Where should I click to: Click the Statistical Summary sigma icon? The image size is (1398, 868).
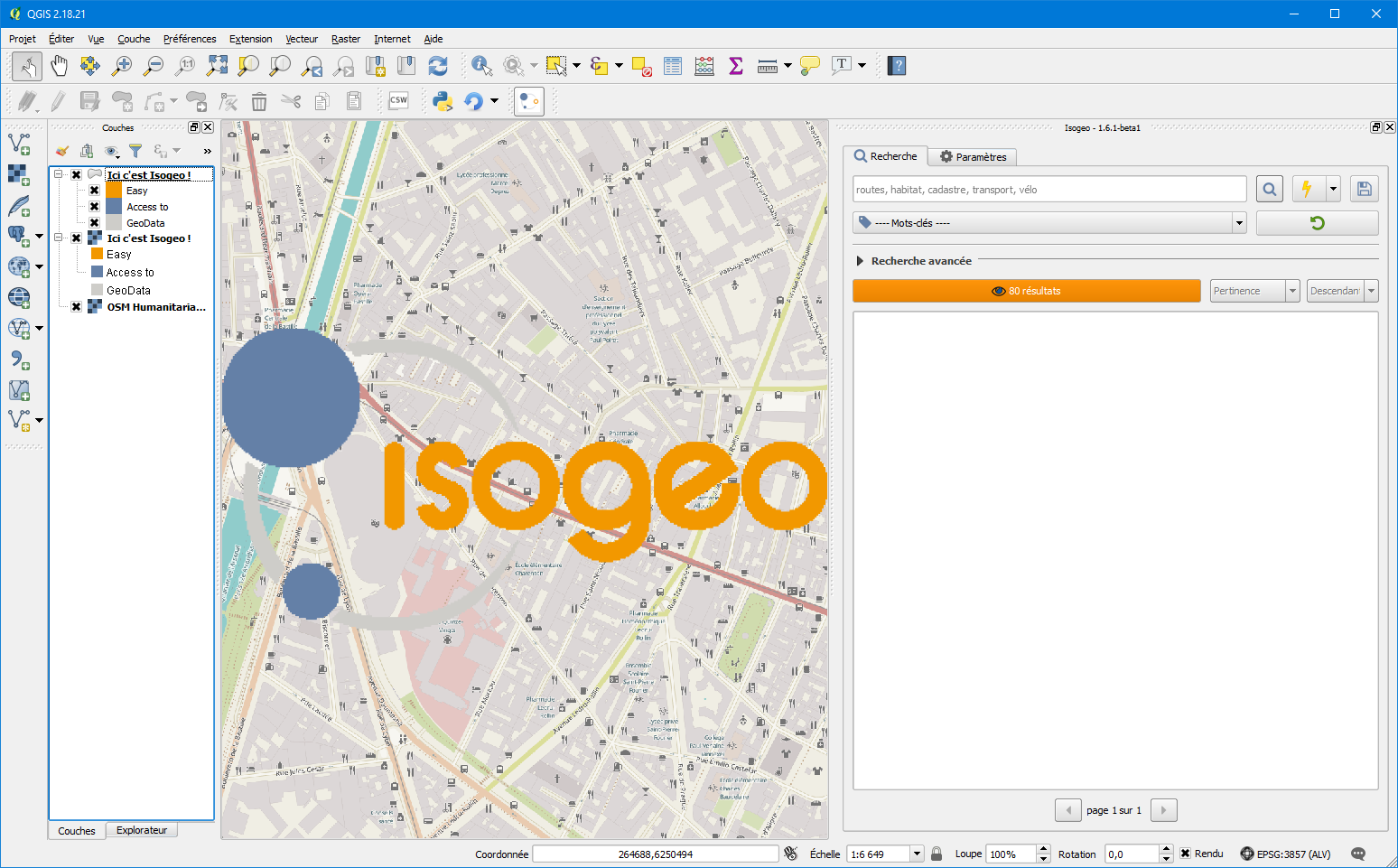tap(736, 65)
